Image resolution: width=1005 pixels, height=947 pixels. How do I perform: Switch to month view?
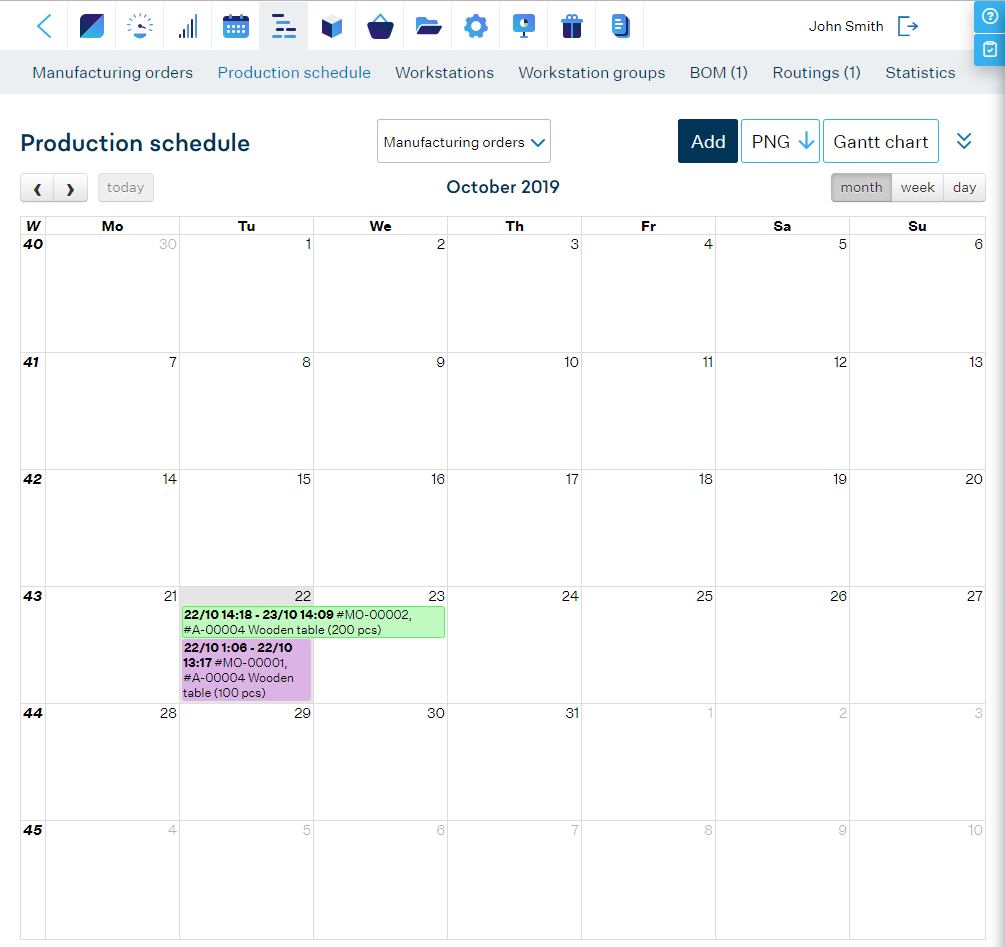coord(861,188)
